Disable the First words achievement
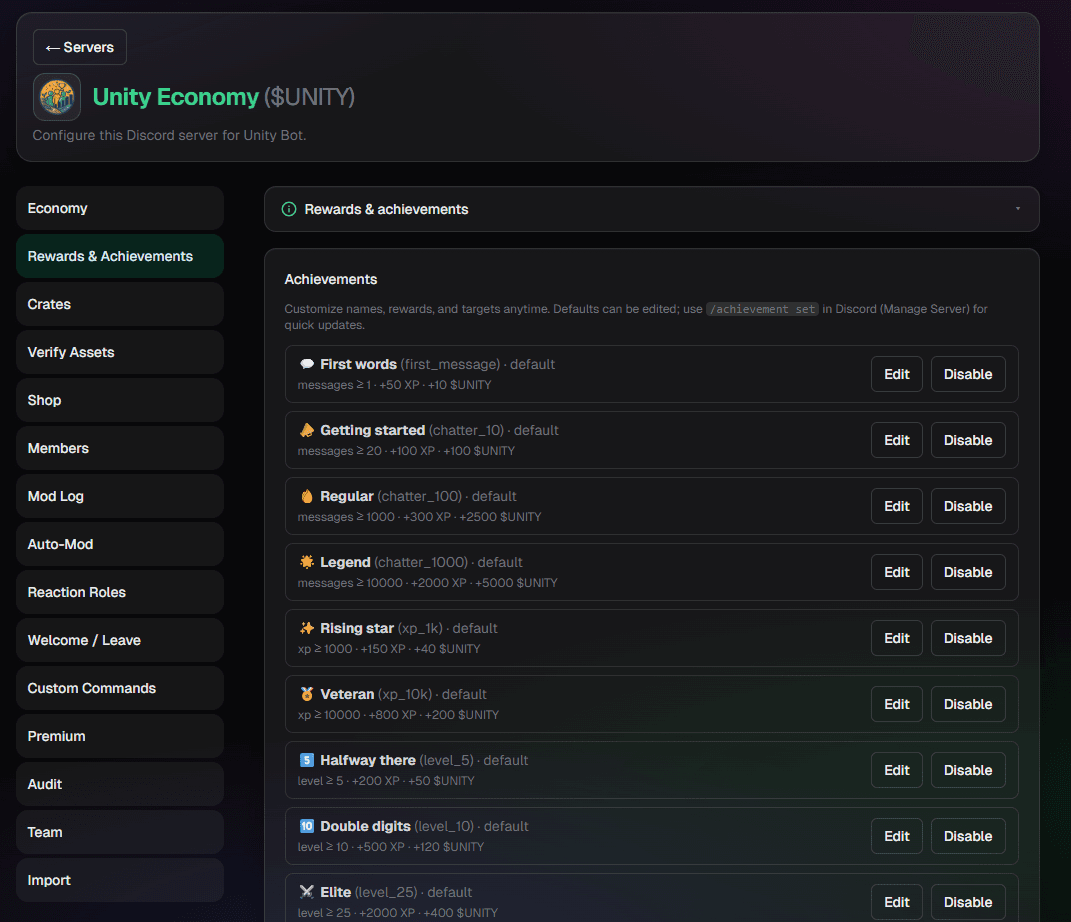This screenshot has width=1071, height=922. pos(968,374)
